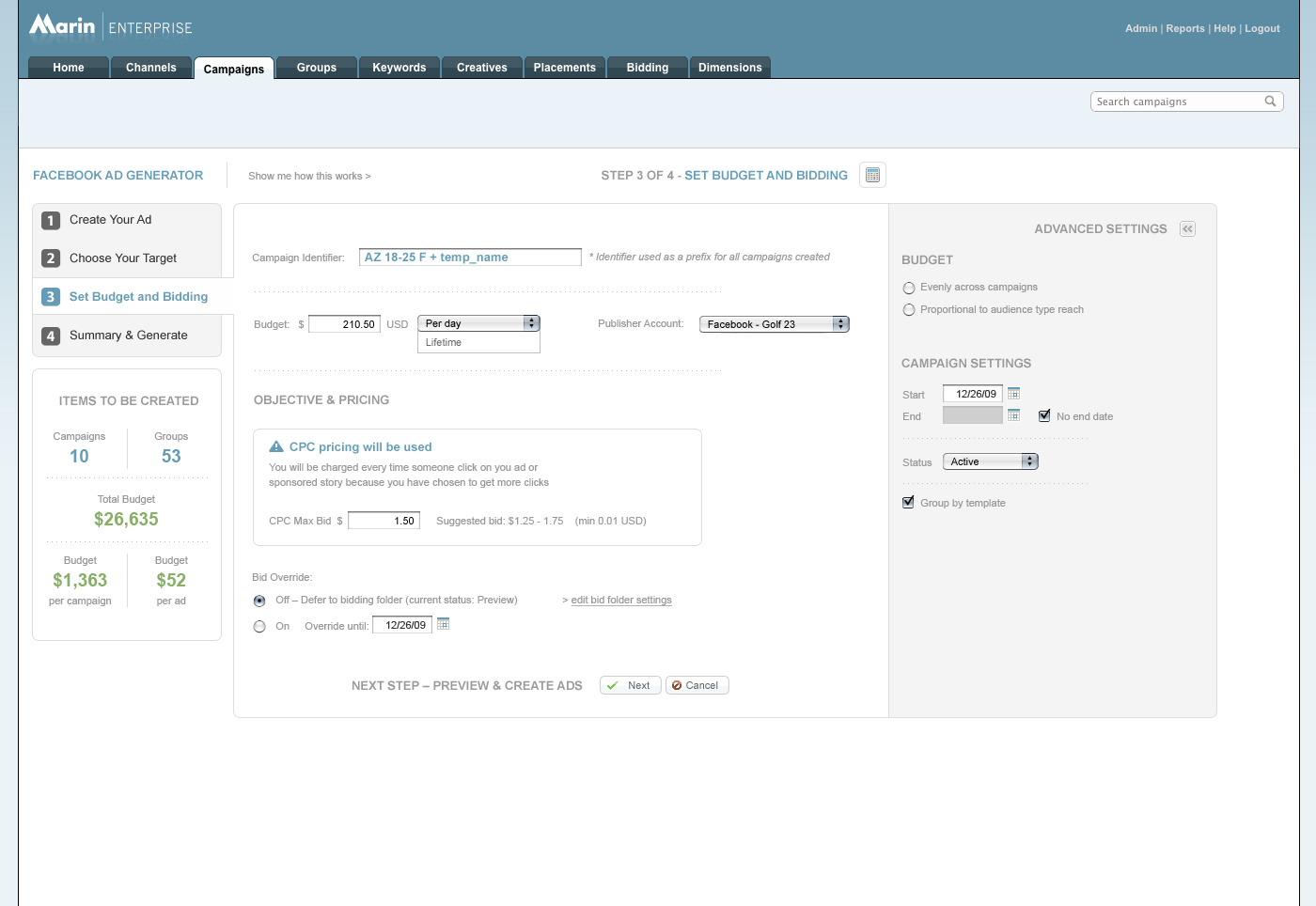1316x906 pixels.
Task: Select Evenly across campaigns budget option
Action: coord(909,288)
